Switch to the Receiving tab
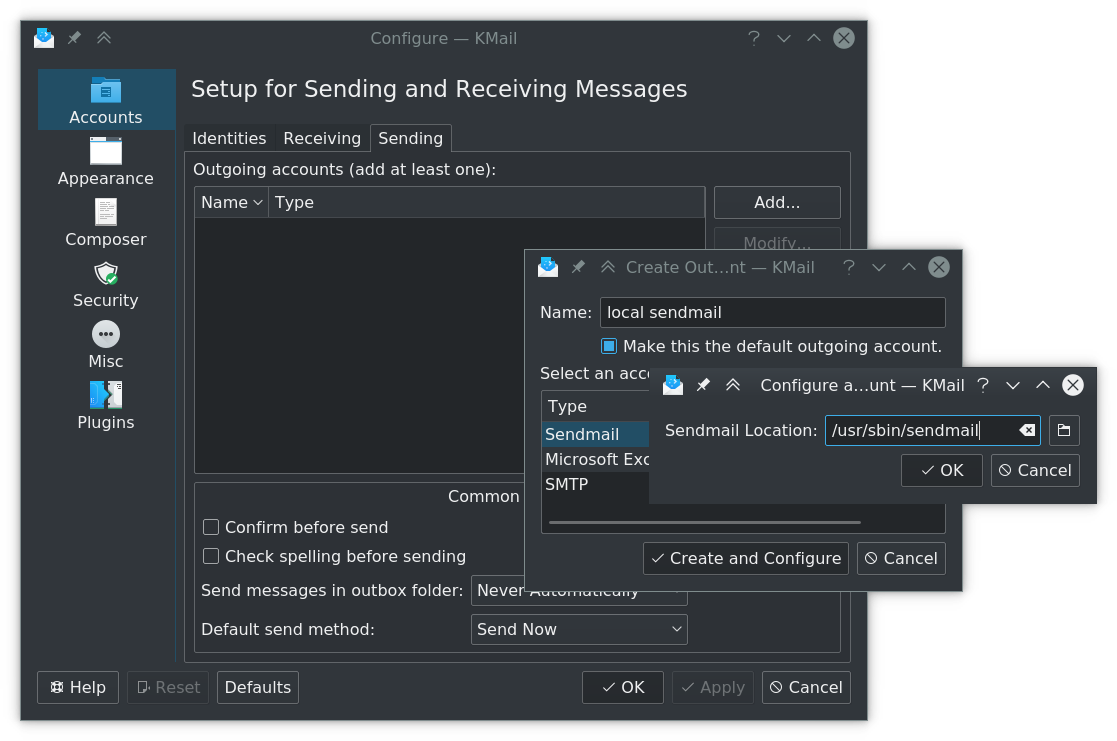Viewport: 1117px width, 741px height. coord(322,138)
